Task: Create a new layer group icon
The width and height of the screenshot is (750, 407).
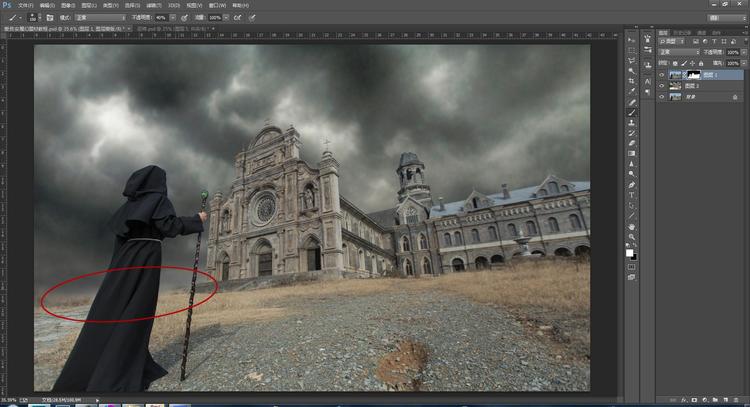Action: [x=715, y=400]
